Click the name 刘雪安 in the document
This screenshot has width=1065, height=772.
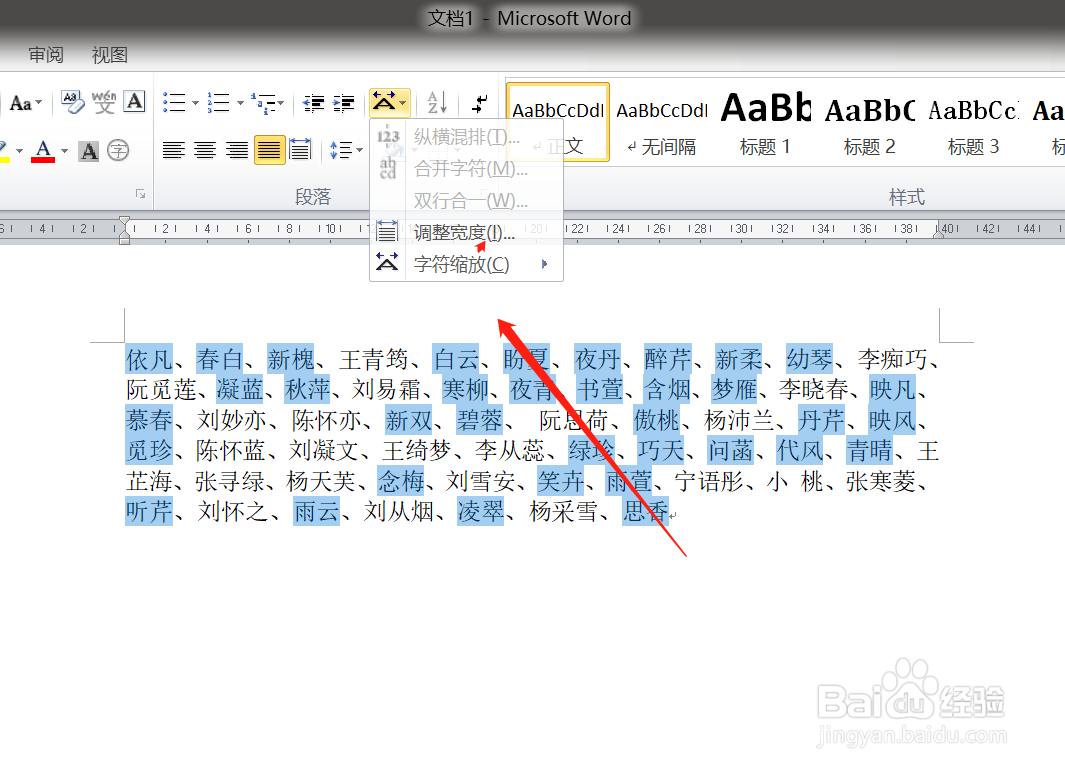coord(480,481)
